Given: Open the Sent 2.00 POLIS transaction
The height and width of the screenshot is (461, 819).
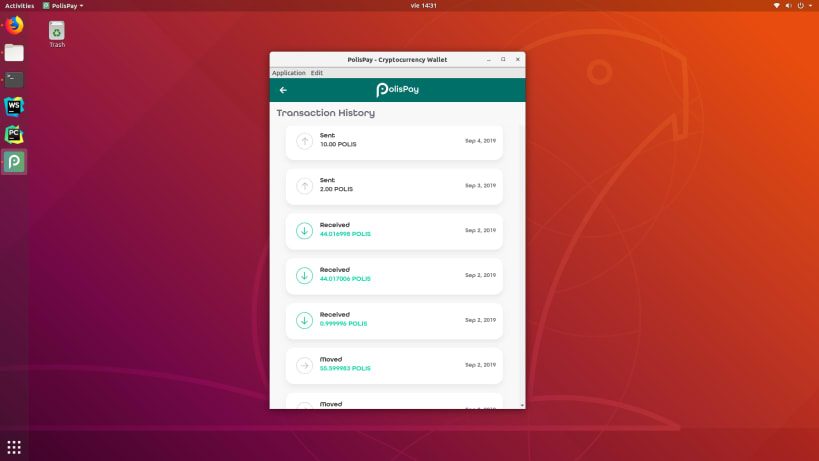Looking at the screenshot, I should click(x=394, y=186).
